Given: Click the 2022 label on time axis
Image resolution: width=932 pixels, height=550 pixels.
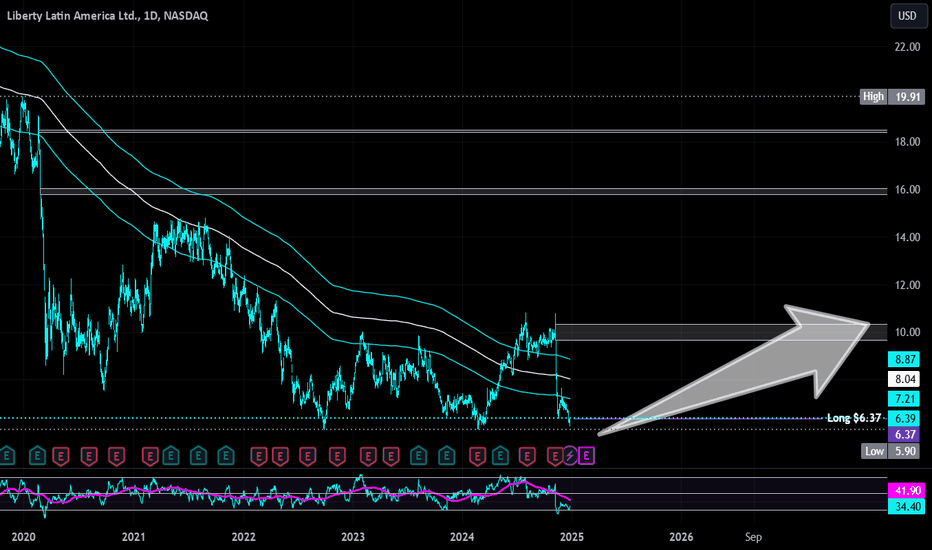Looking at the screenshot, I should (x=243, y=537).
